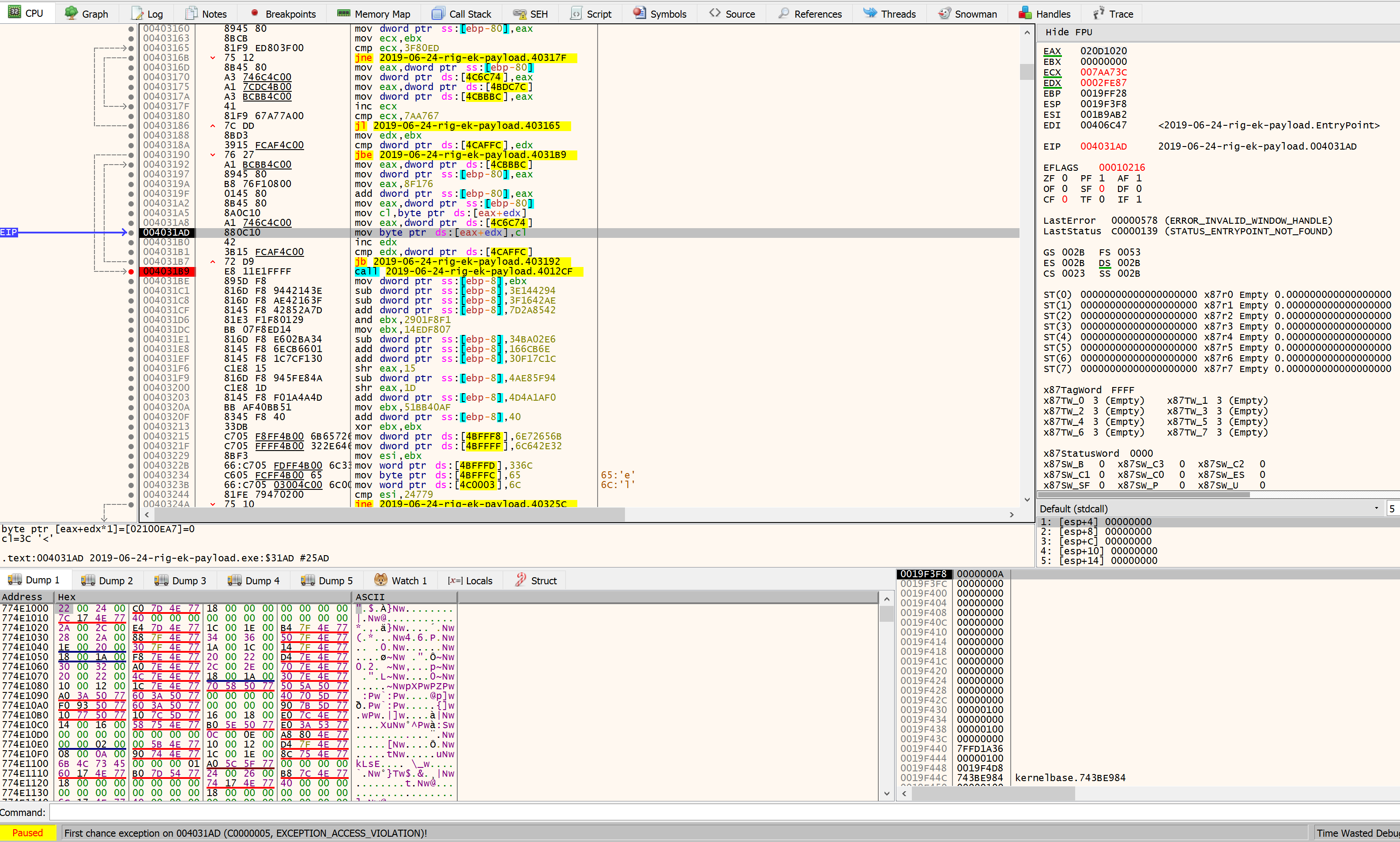
Task: Click the Dump 2 tab icon
Action: pos(88,580)
